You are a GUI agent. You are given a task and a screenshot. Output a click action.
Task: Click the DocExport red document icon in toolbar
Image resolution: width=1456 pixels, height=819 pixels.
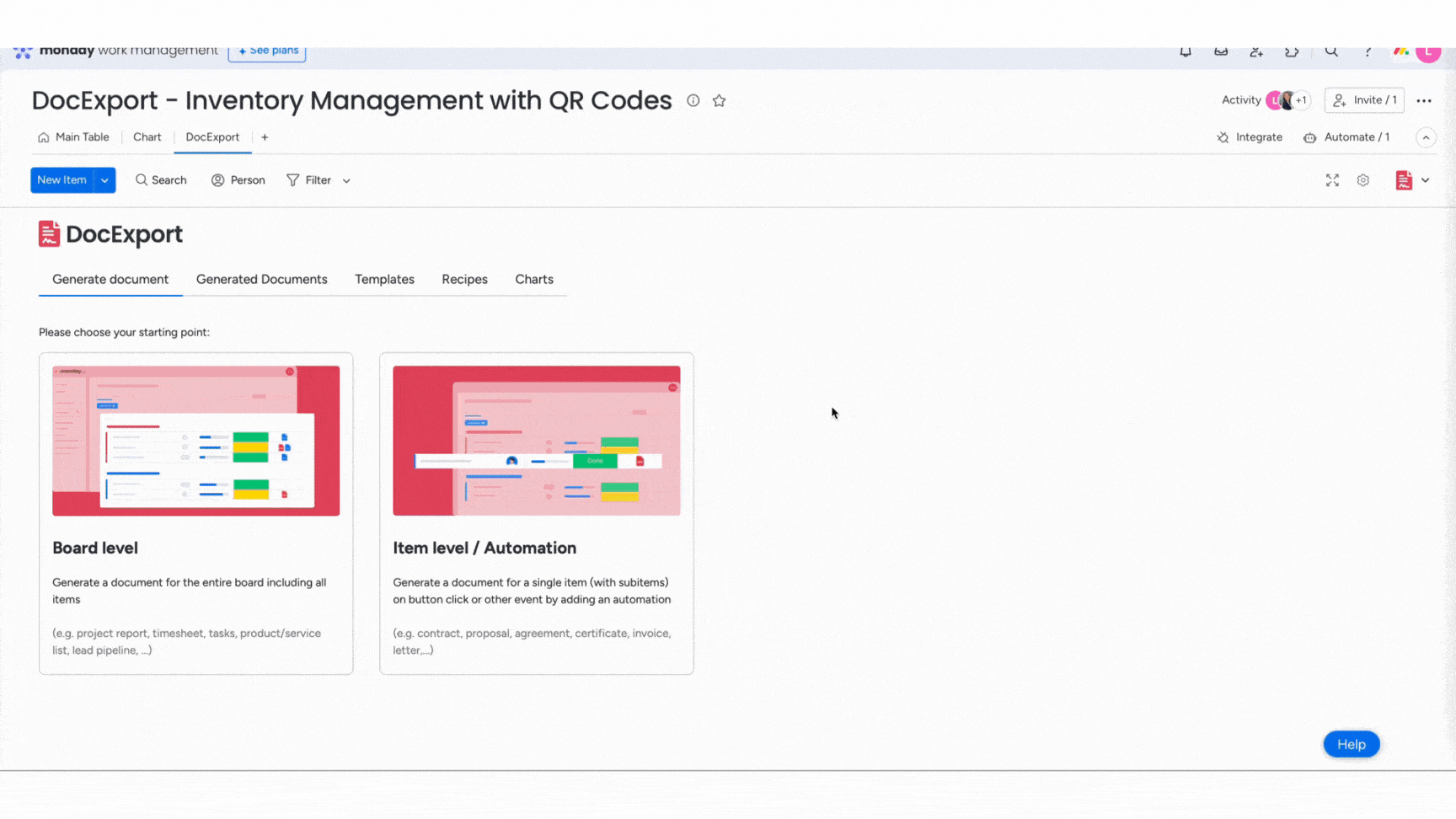[1404, 180]
